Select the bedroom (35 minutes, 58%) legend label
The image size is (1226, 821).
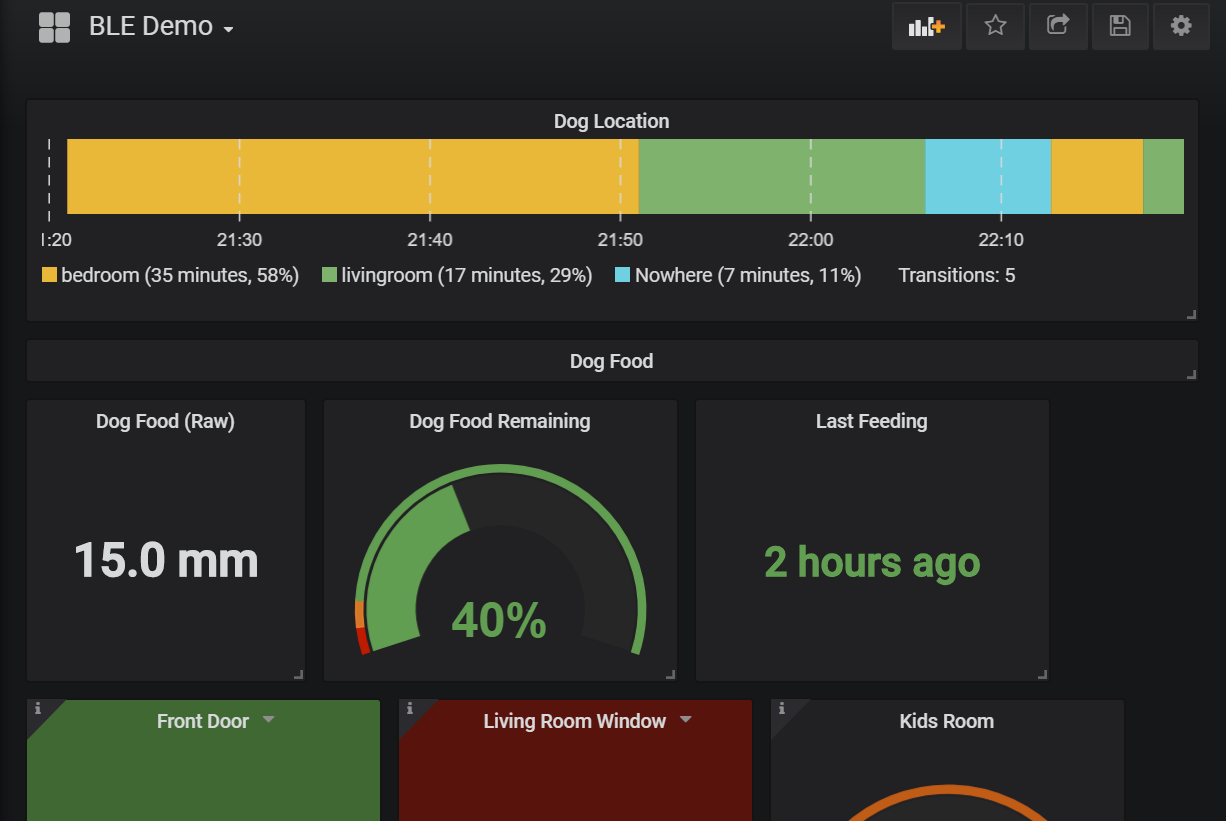[x=180, y=275]
